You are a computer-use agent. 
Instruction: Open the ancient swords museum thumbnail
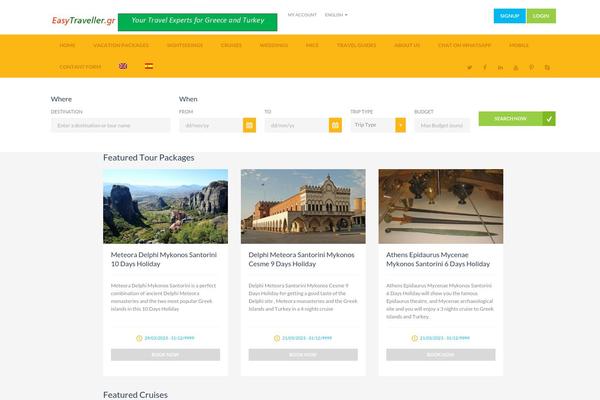pos(441,206)
